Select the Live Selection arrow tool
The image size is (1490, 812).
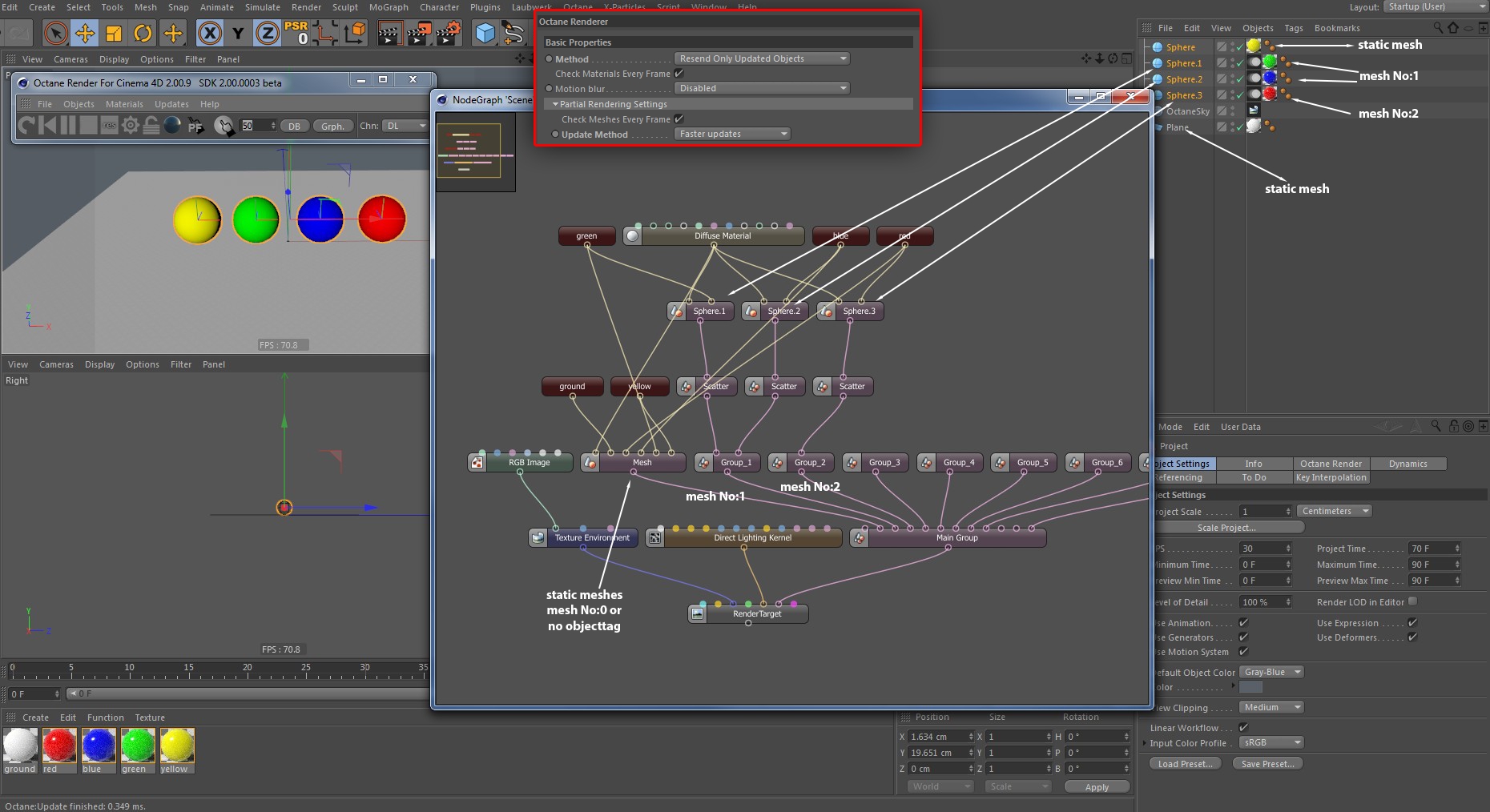point(55,33)
